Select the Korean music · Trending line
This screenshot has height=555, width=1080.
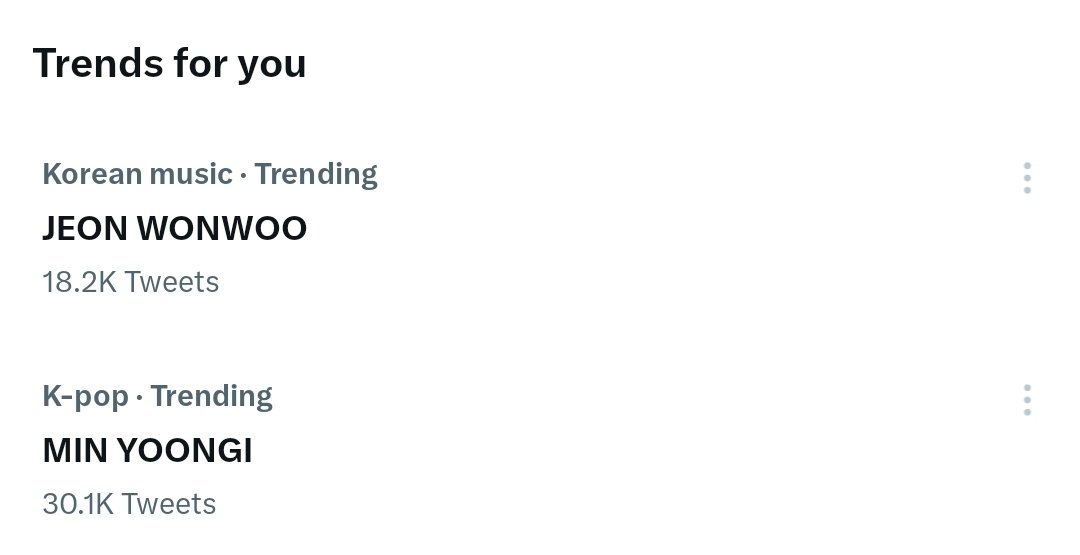pyautogui.click(x=210, y=175)
